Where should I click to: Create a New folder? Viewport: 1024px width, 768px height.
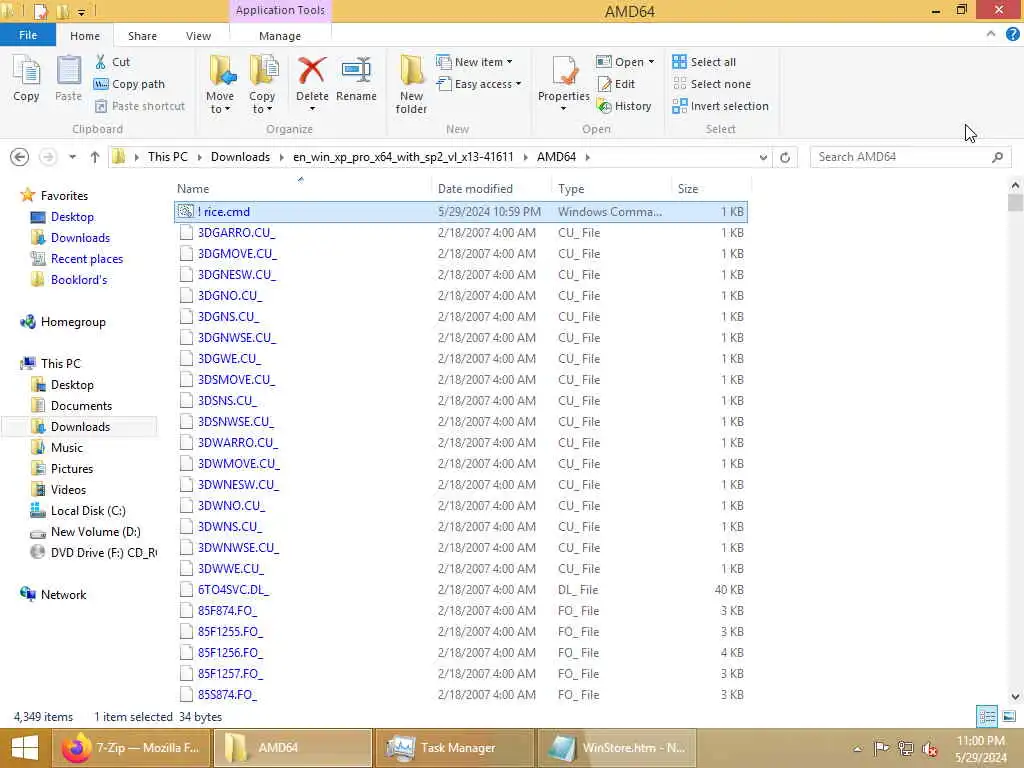click(x=411, y=84)
